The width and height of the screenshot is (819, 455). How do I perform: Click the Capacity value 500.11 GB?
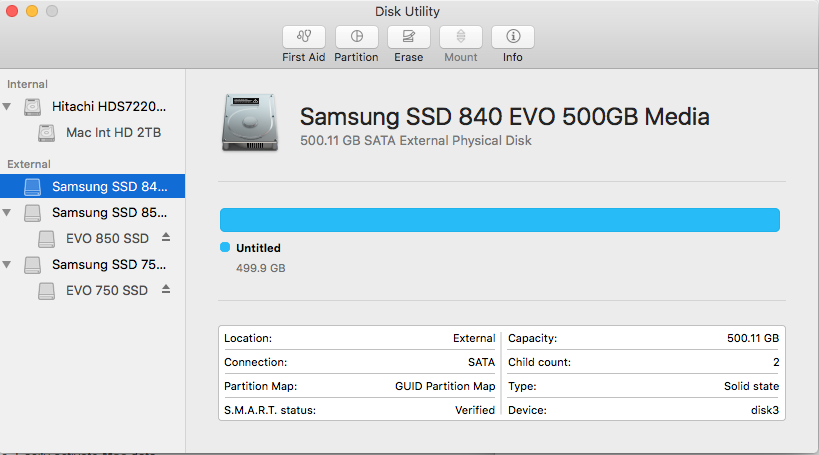click(753, 338)
